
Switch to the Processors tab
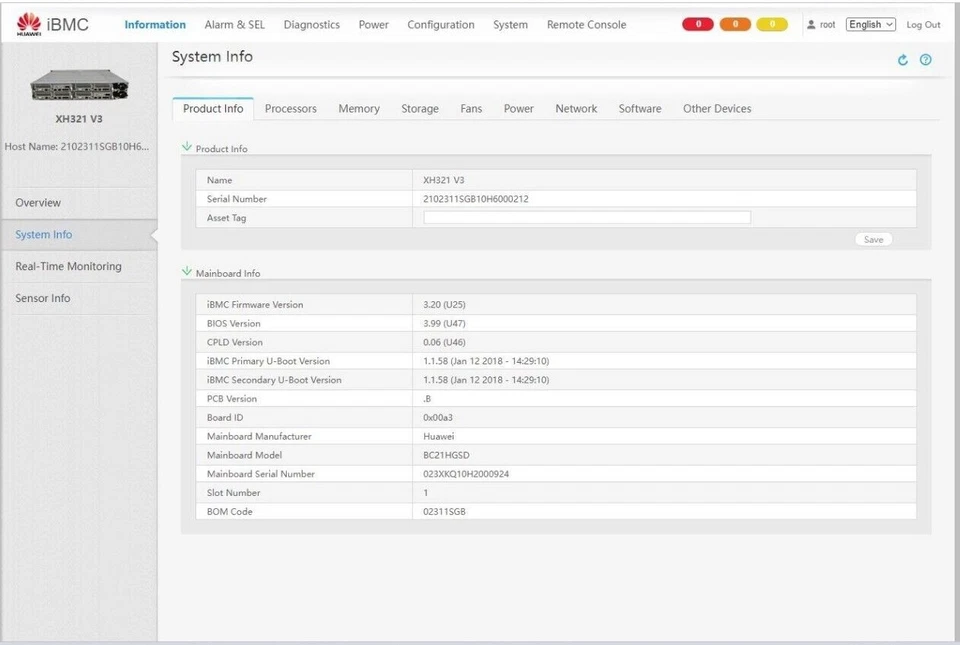click(290, 108)
